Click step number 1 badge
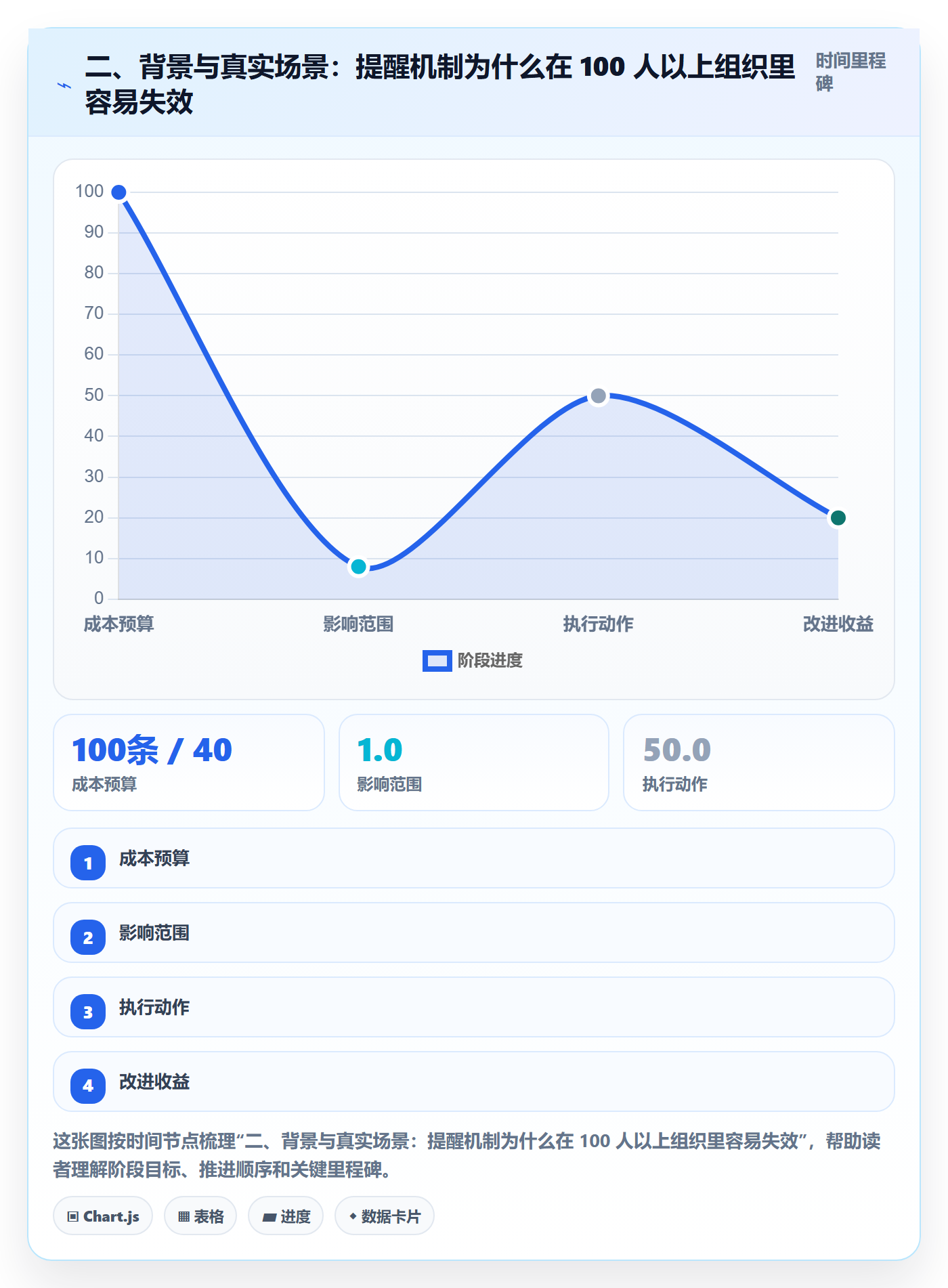 (88, 863)
